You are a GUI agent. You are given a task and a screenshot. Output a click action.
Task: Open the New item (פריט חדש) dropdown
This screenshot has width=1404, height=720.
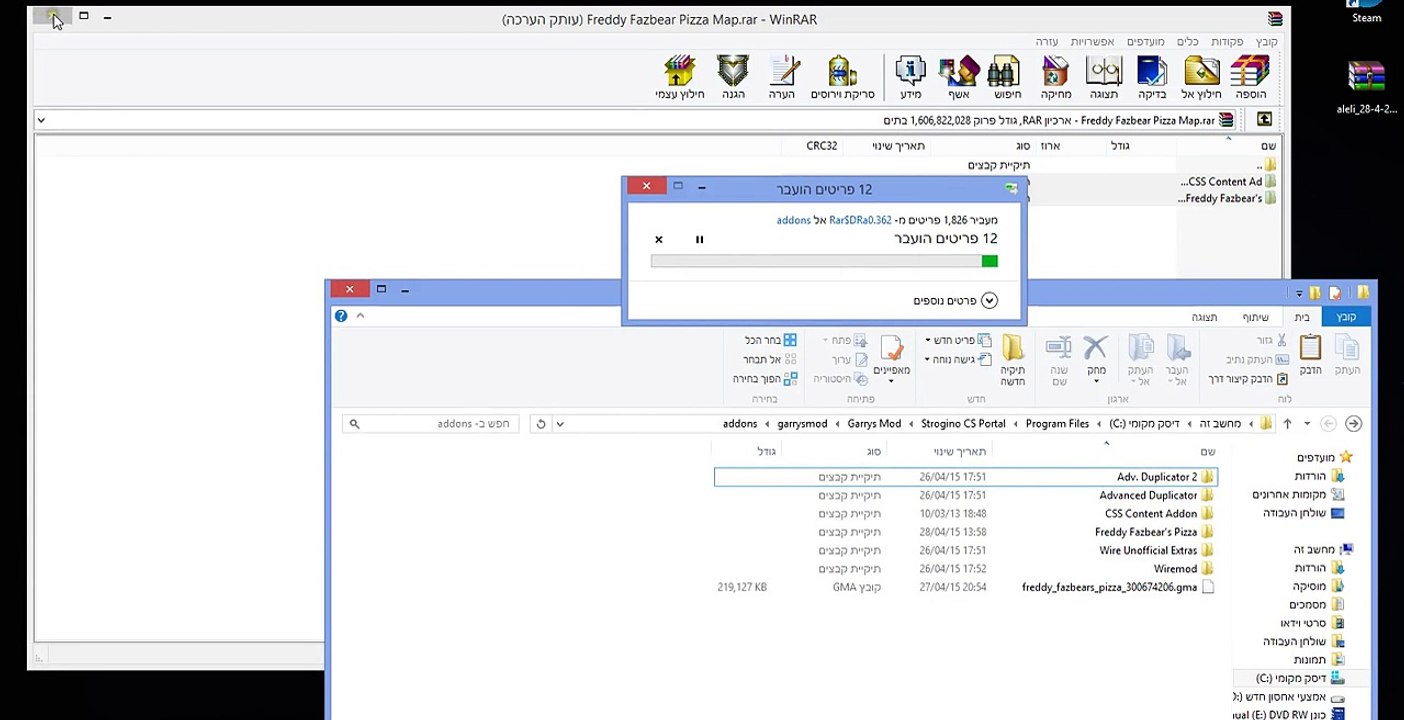pos(958,340)
